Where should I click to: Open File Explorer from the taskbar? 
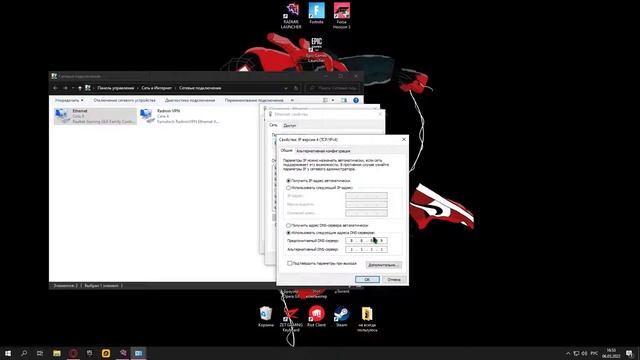coord(57,353)
